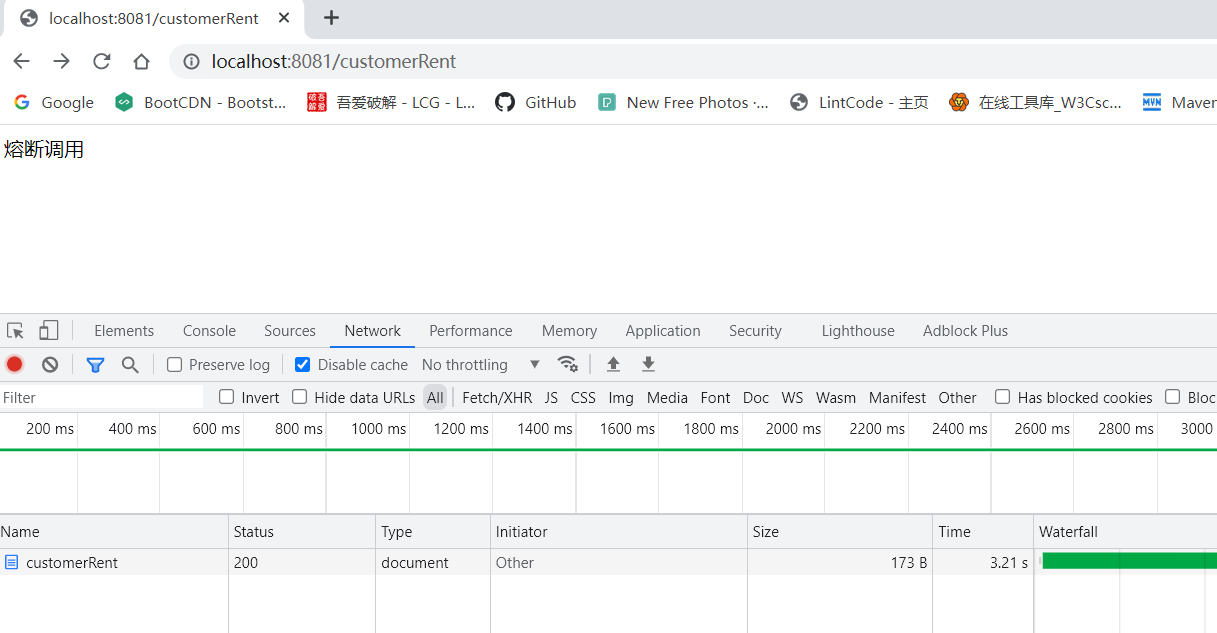This screenshot has height=633, width=1217.
Task: Click the import HAR file upload icon
Action: point(614,365)
